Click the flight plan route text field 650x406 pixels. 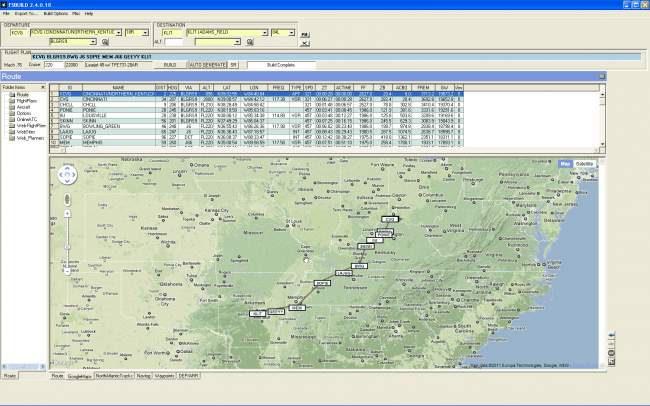tap(336, 56)
